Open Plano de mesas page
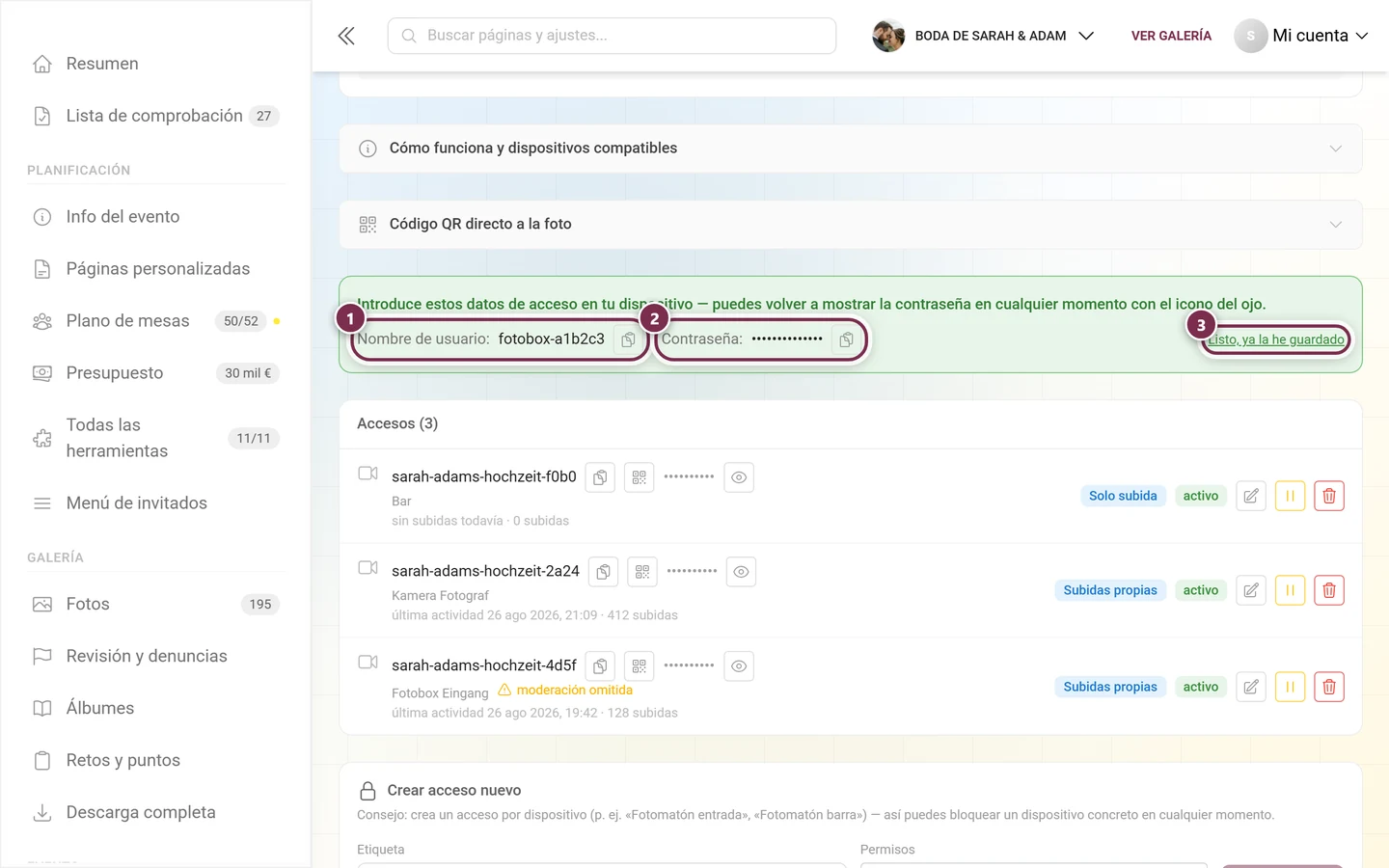The width and height of the screenshot is (1389, 868). [x=155, y=321]
